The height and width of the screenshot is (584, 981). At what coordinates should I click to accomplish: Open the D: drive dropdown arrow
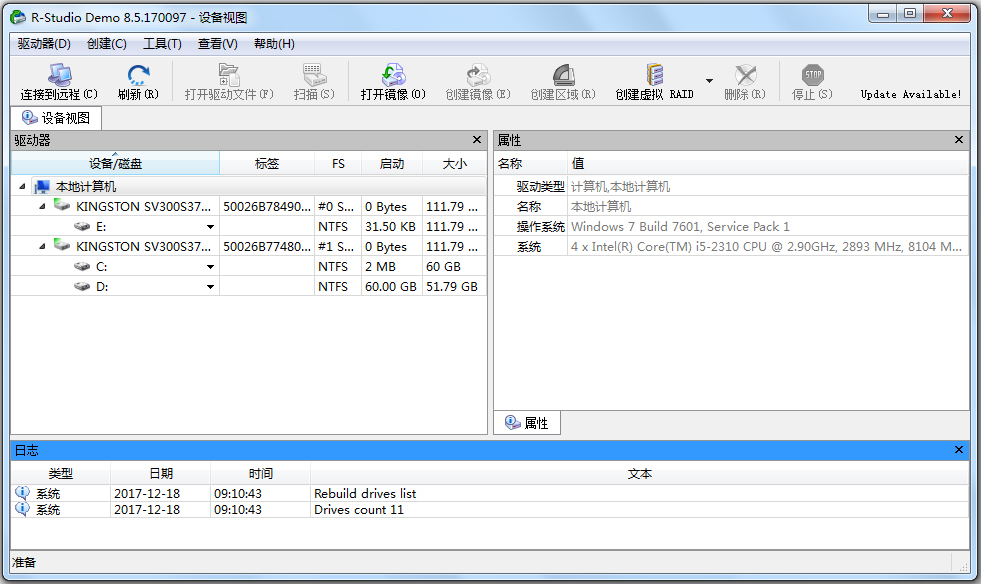[210, 287]
